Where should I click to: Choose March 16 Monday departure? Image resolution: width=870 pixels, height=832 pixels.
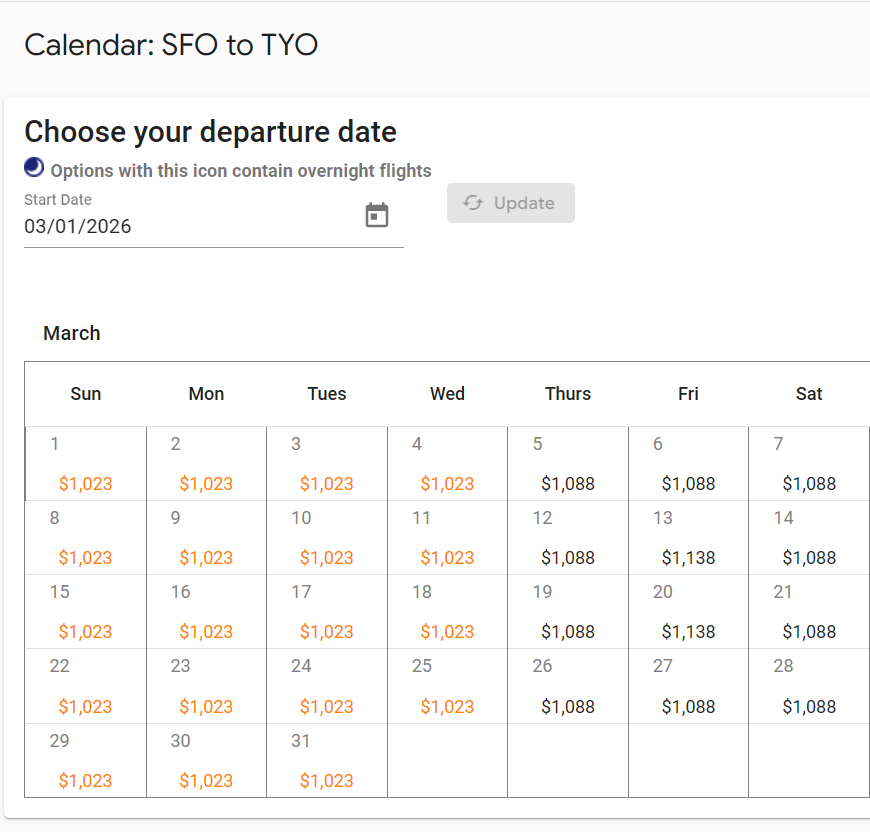206,631
